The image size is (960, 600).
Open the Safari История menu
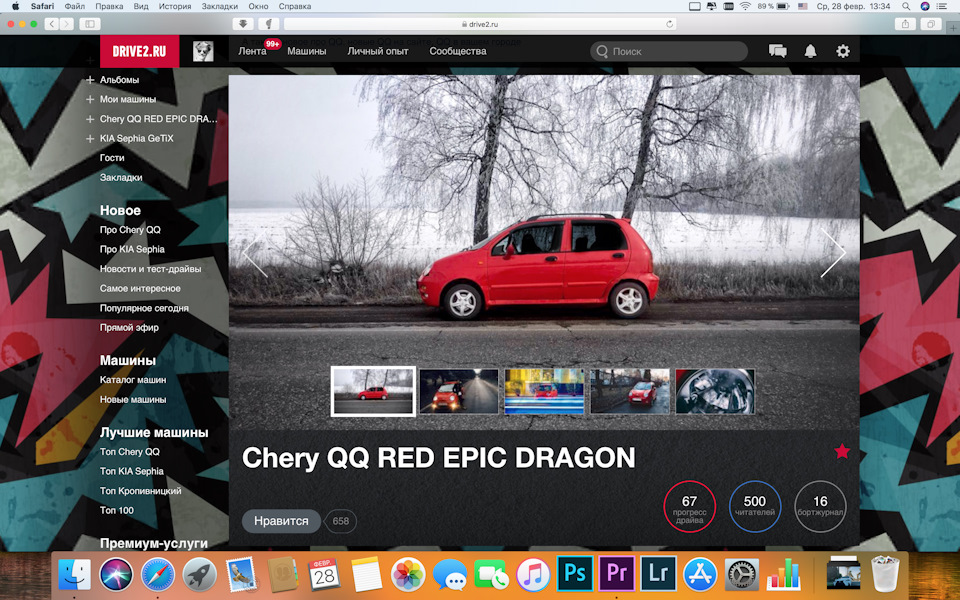point(175,6)
